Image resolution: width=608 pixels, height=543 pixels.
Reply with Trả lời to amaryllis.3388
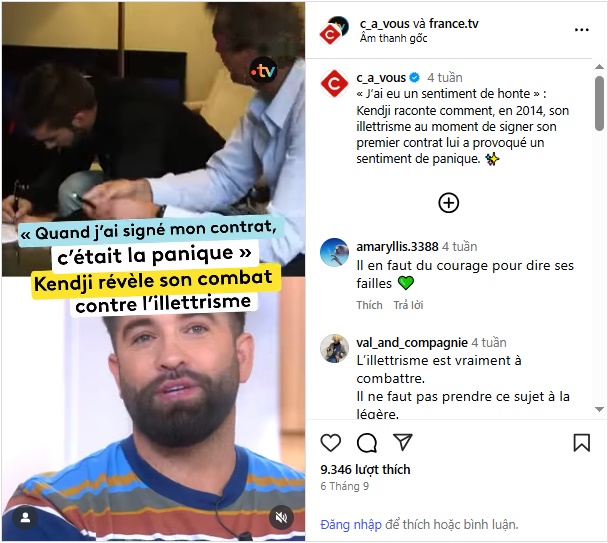pyautogui.click(x=408, y=305)
